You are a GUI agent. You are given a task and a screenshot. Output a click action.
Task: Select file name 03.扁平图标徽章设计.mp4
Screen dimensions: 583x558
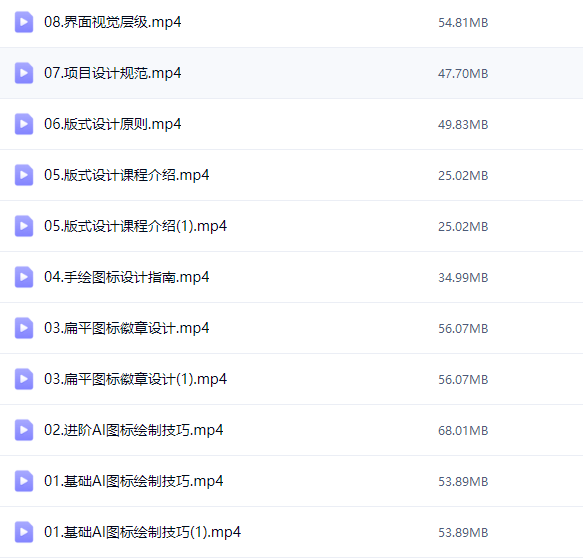tap(126, 328)
